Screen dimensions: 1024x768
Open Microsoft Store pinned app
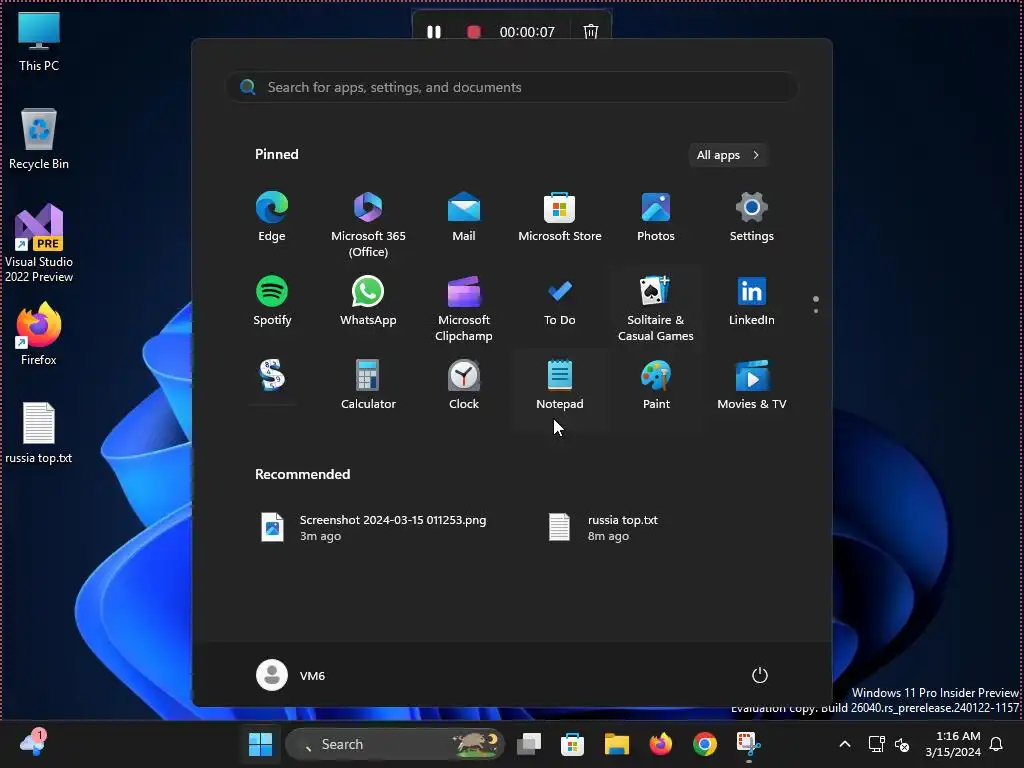[x=560, y=217]
